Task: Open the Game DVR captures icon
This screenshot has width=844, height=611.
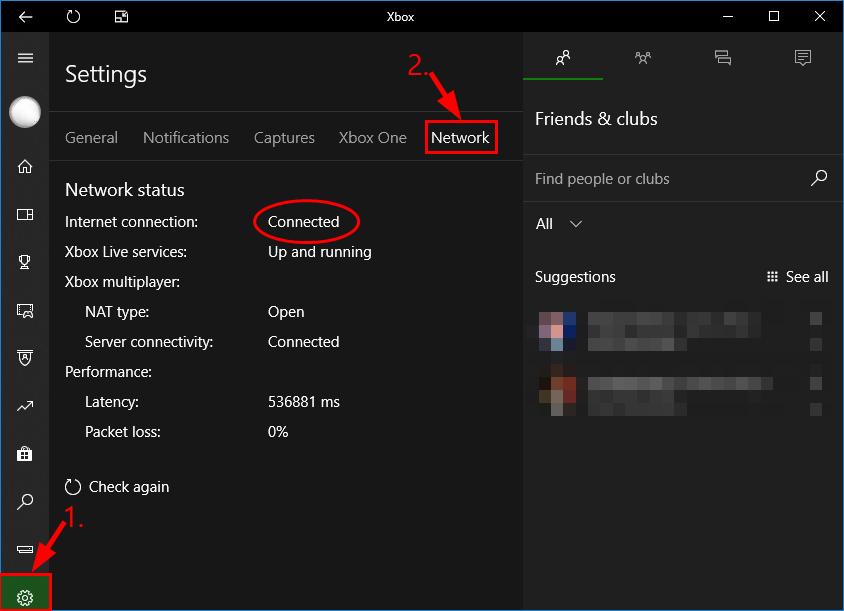Action: coord(25,310)
